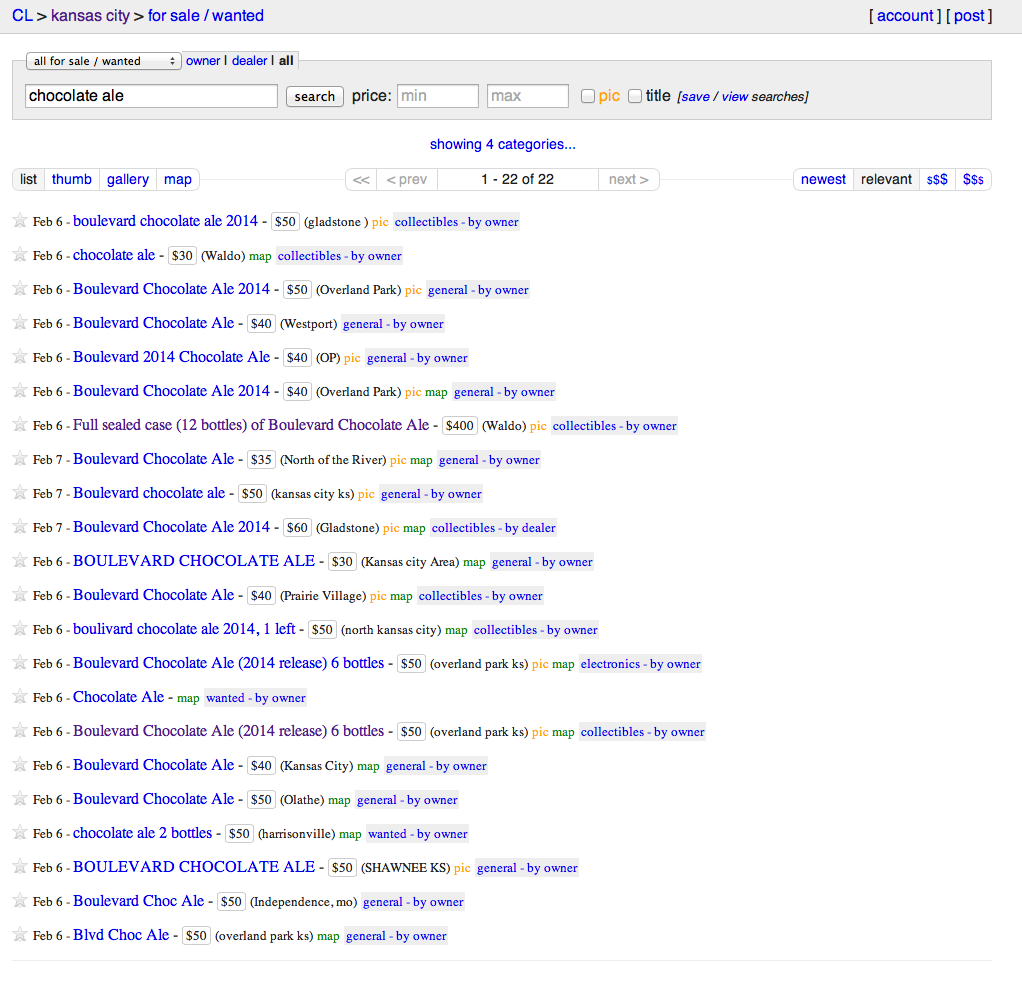Open the CL home link

[x=22, y=16]
